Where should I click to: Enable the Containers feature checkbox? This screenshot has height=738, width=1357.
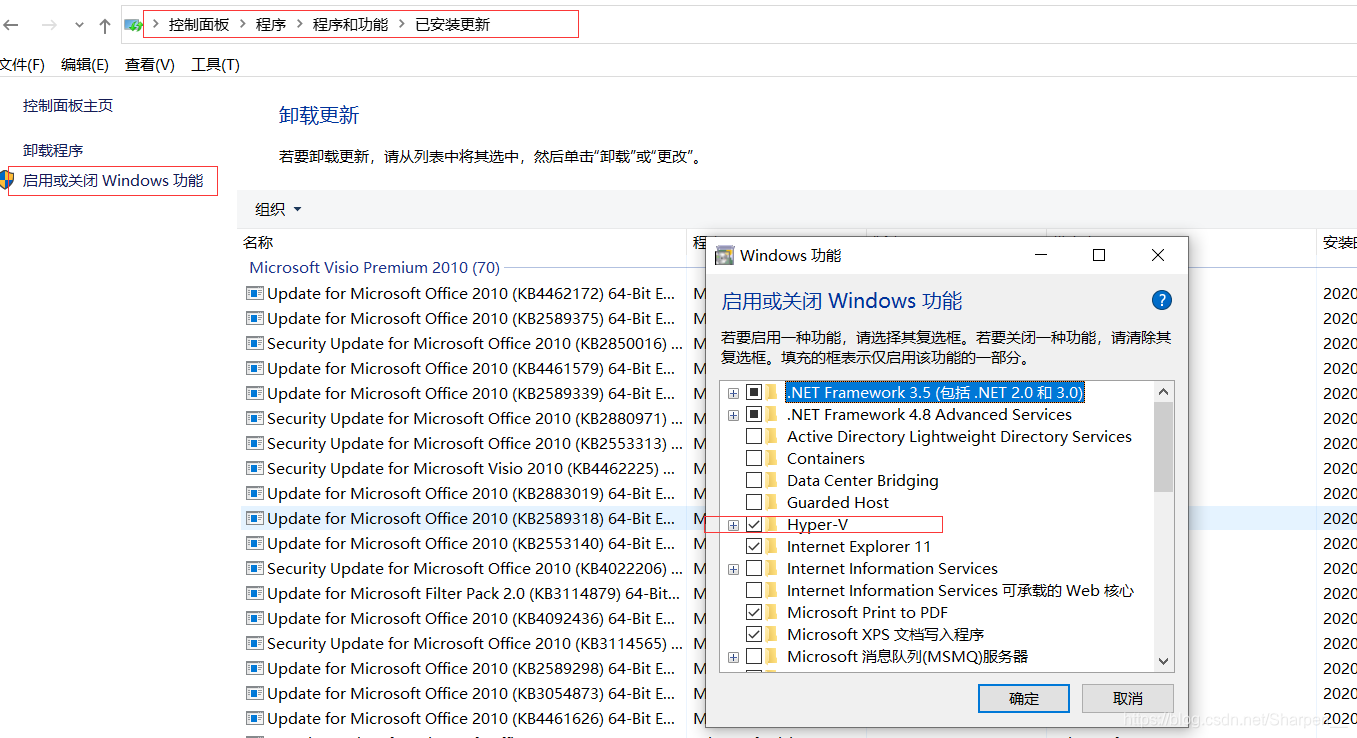[754, 458]
